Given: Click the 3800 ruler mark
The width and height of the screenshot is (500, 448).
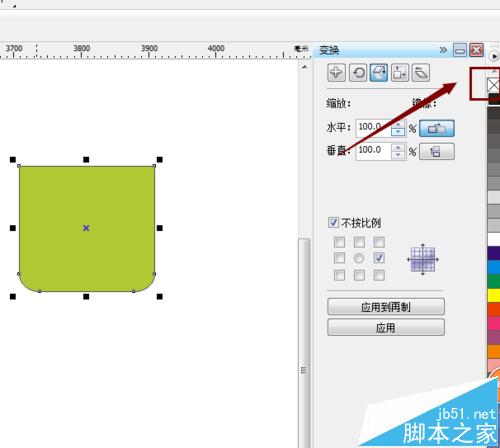Looking at the screenshot, I should pos(82,48).
